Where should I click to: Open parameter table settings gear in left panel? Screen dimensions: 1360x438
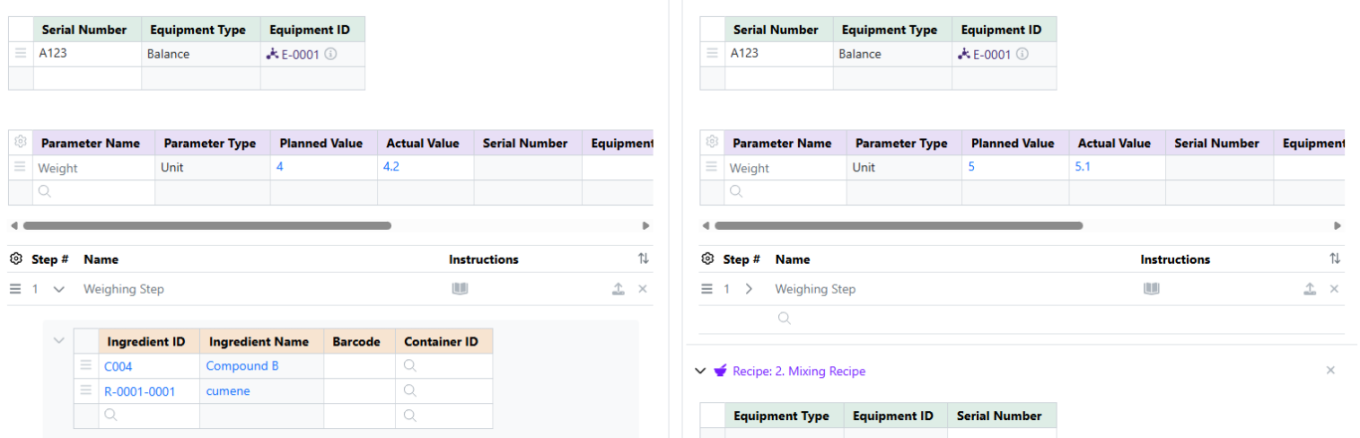pos(20,143)
